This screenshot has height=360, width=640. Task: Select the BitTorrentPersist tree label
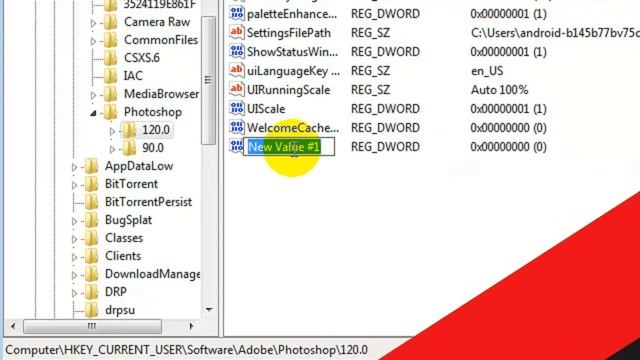pyautogui.click(x=148, y=202)
